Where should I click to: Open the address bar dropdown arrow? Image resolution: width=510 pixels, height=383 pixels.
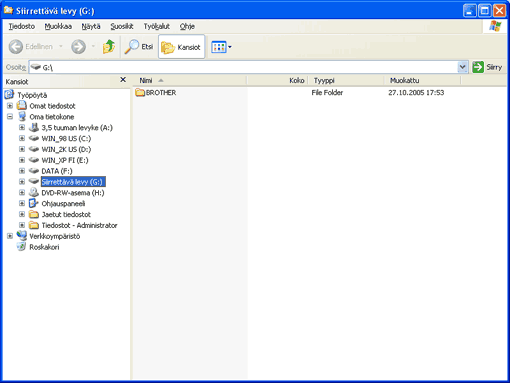[462, 67]
